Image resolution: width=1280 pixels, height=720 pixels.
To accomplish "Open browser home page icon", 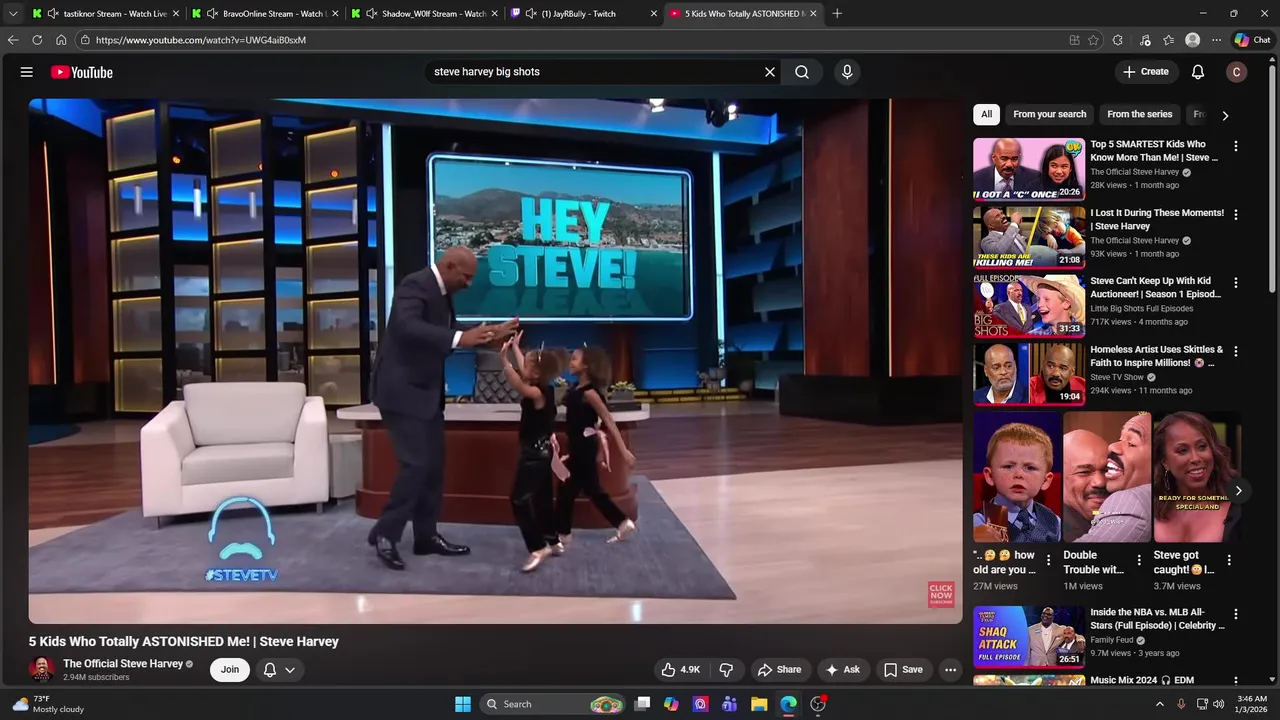I will click(x=61, y=40).
